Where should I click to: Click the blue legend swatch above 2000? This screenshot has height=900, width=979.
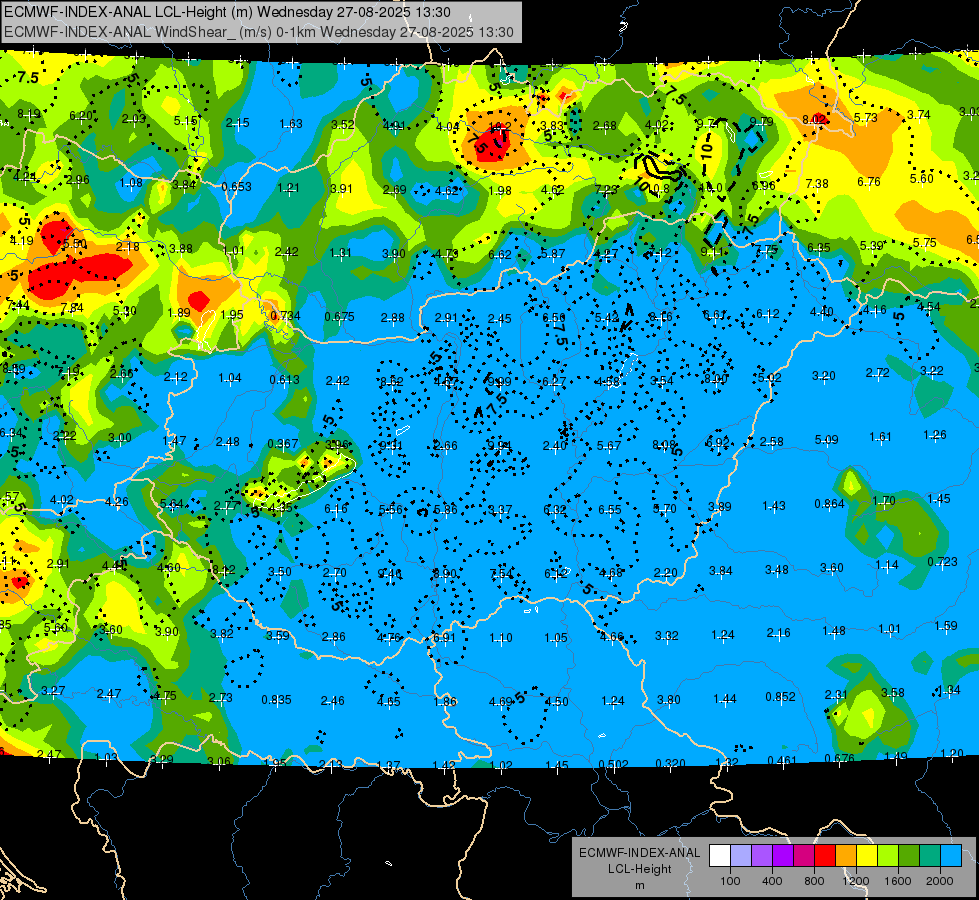[x=951, y=856]
